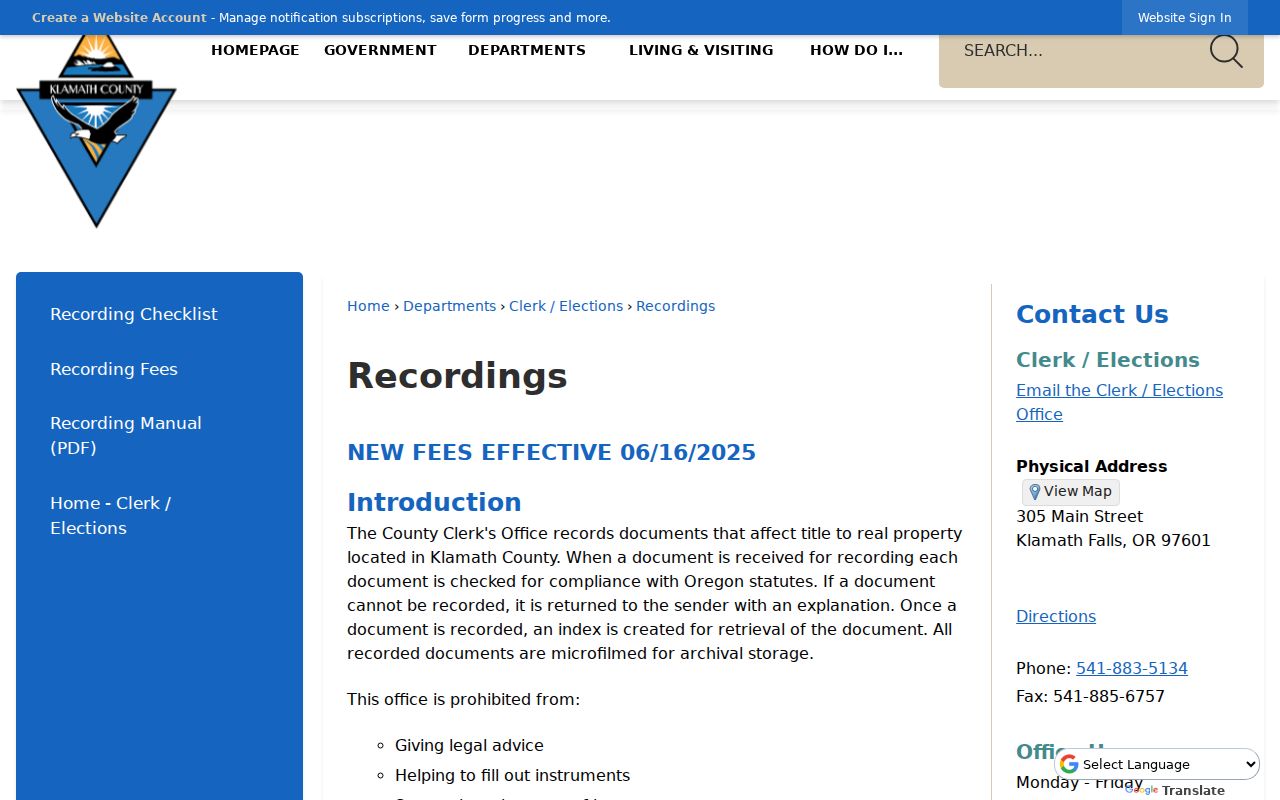The image size is (1280, 800).
Task: Click the Recordings breadcrumb link
Action: [x=675, y=306]
